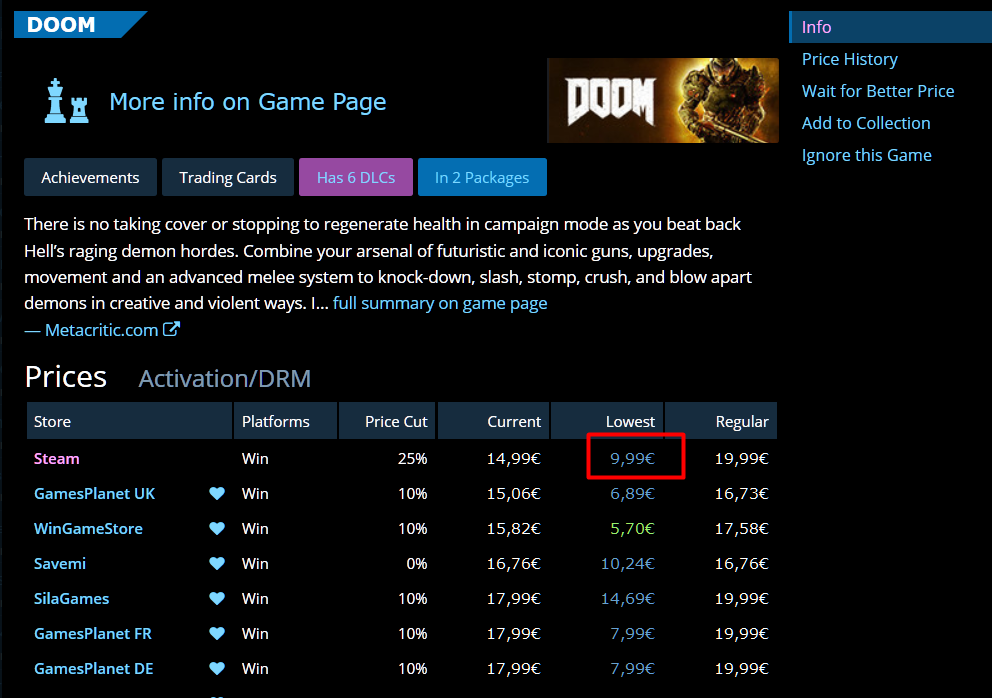The width and height of the screenshot is (992, 698).
Task: Open the Savemi store link
Action: 59,563
